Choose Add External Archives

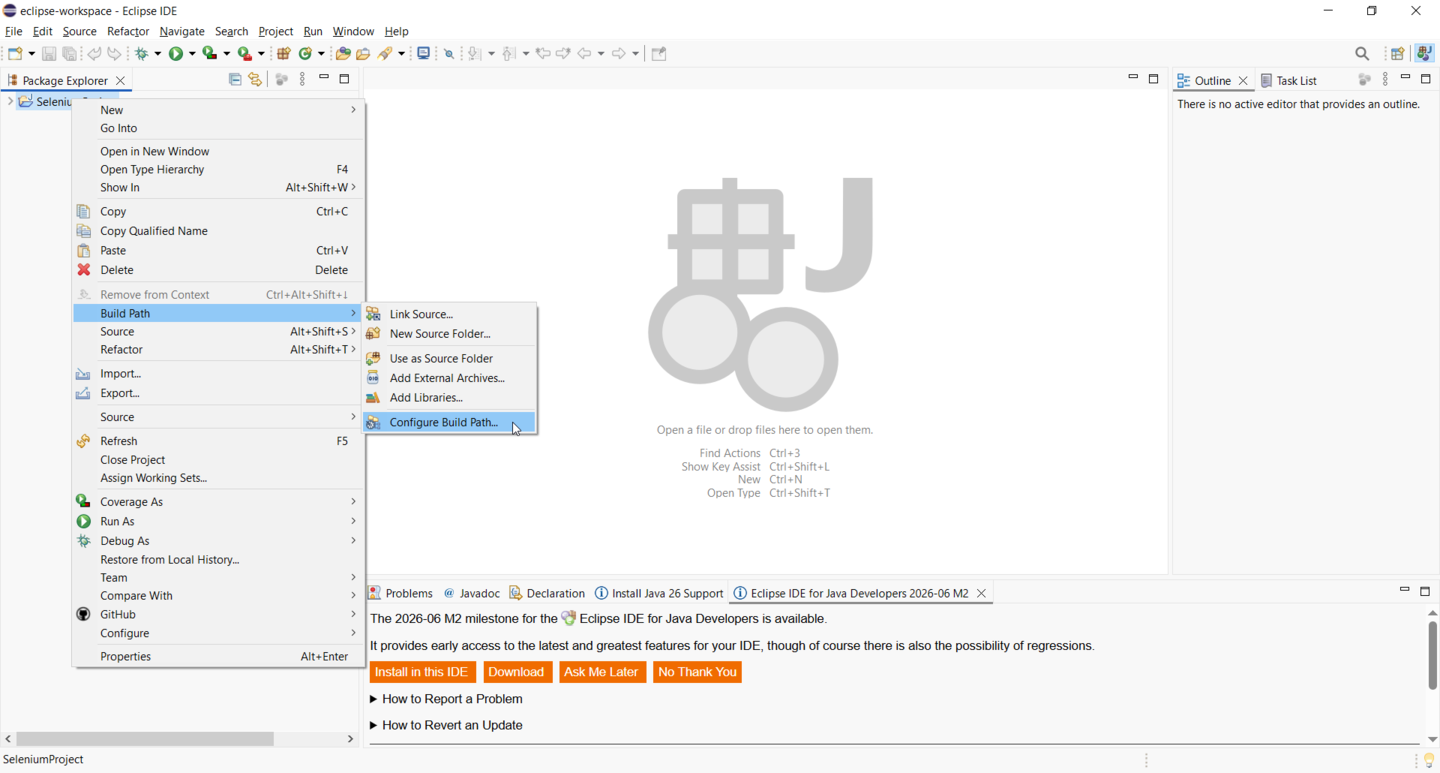pyautogui.click(x=450, y=378)
